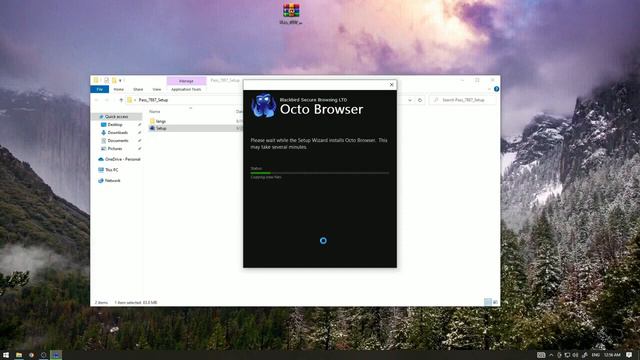
Task: Select the Setup application file
Action: tap(161, 128)
